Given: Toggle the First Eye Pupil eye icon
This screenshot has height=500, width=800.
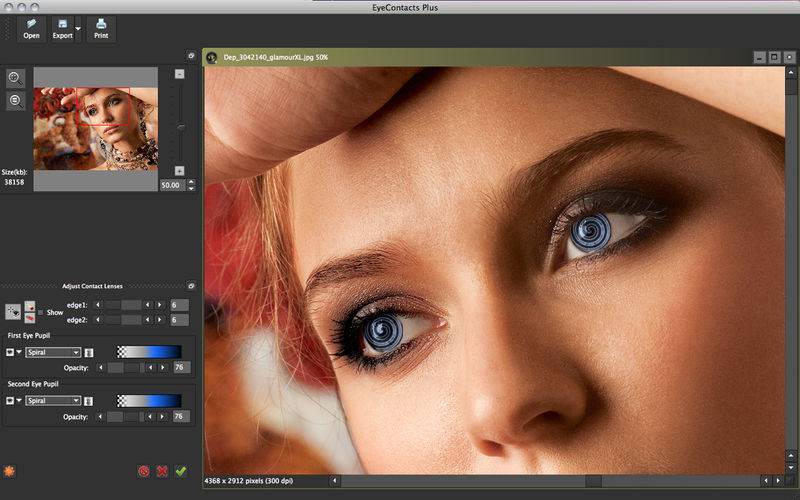Looking at the screenshot, I should pos(10,352).
